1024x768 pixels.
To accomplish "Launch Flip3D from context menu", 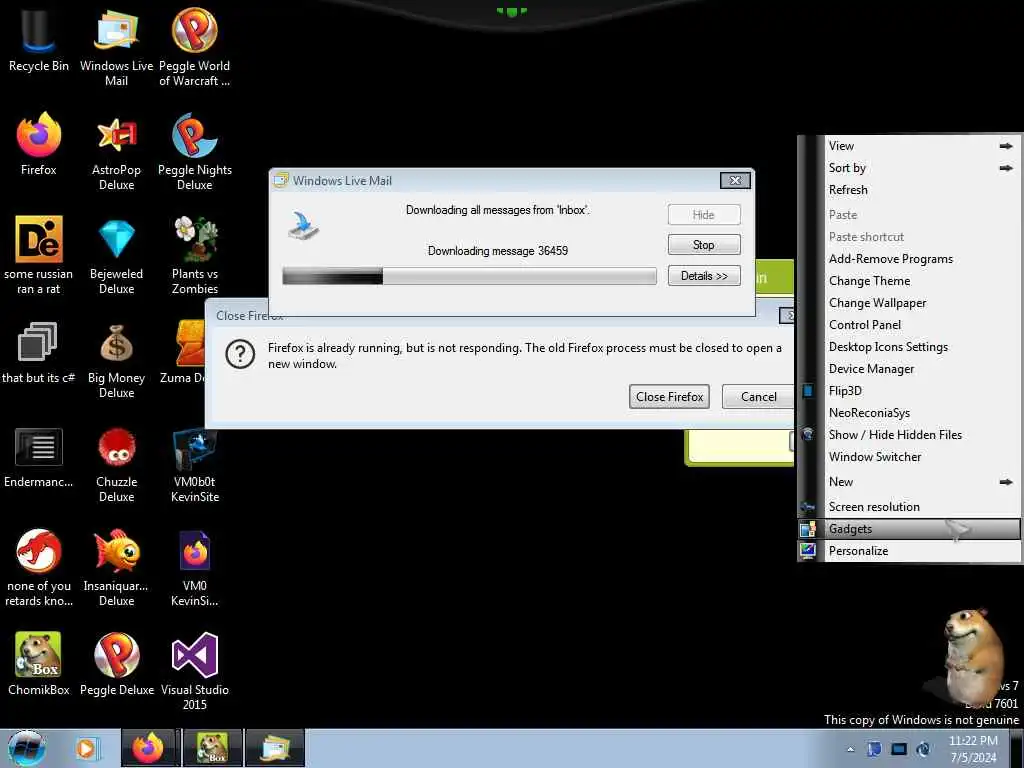I will tap(910, 391).
